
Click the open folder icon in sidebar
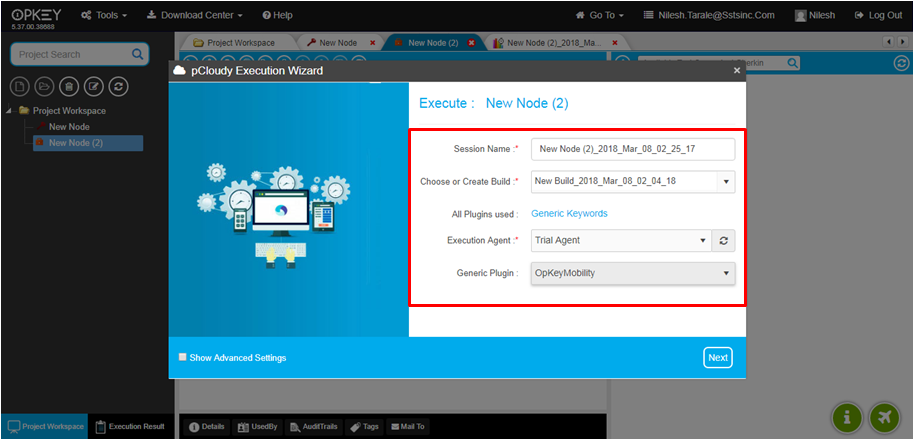pyautogui.click(x=44, y=87)
